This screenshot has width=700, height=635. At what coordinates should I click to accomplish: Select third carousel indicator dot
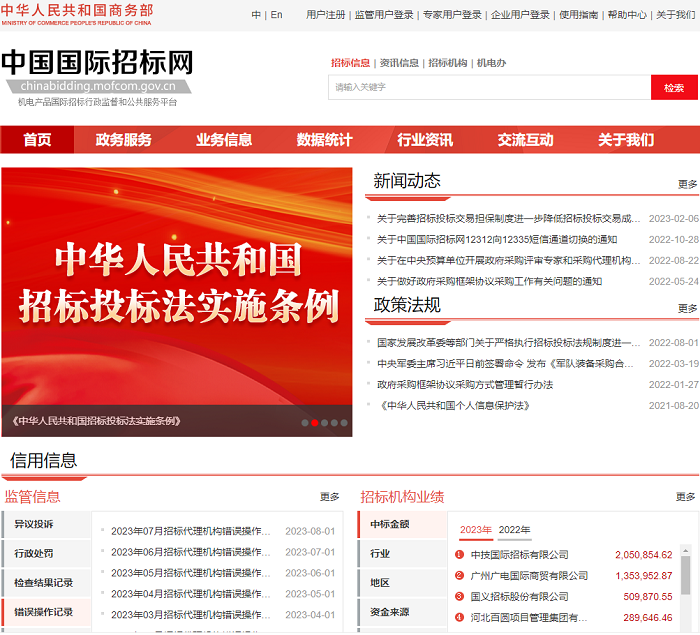click(x=325, y=423)
